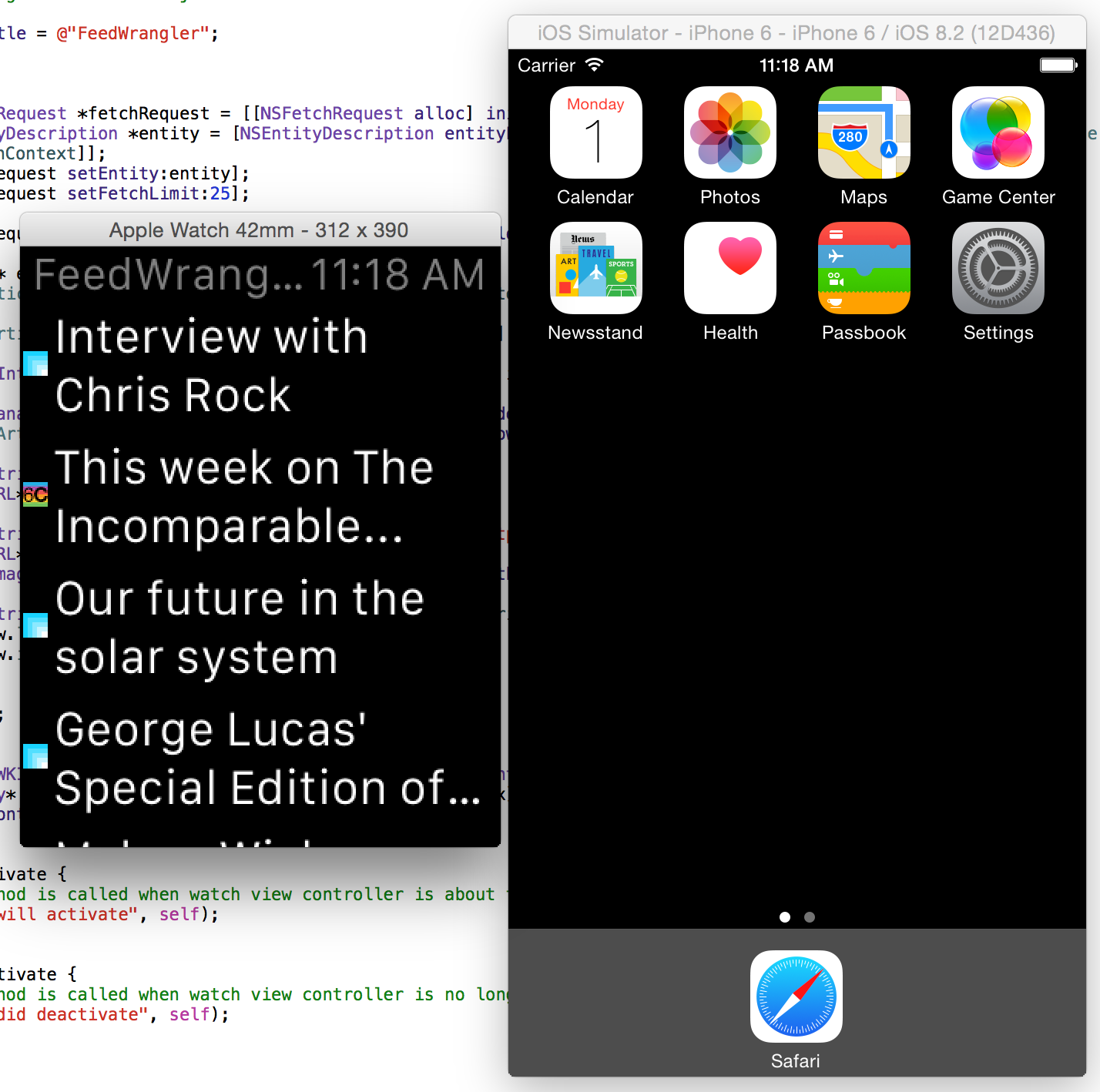Image resolution: width=1100 pixels, height=1092 pixels.
Task: Select 'This week on The Incomparable...' row
Action: click(260, 497)
